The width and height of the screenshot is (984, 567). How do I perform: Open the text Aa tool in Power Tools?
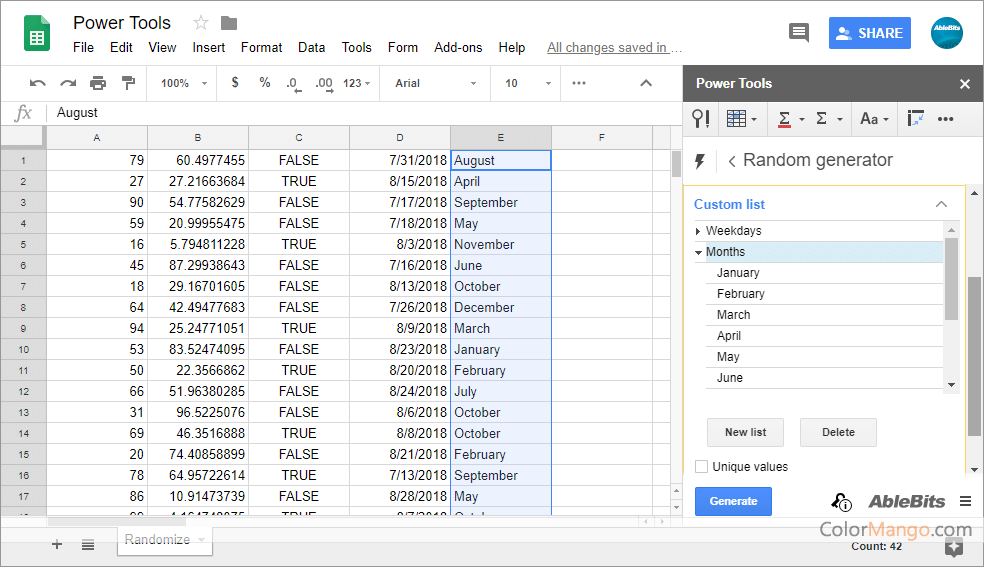coord(874,119)
